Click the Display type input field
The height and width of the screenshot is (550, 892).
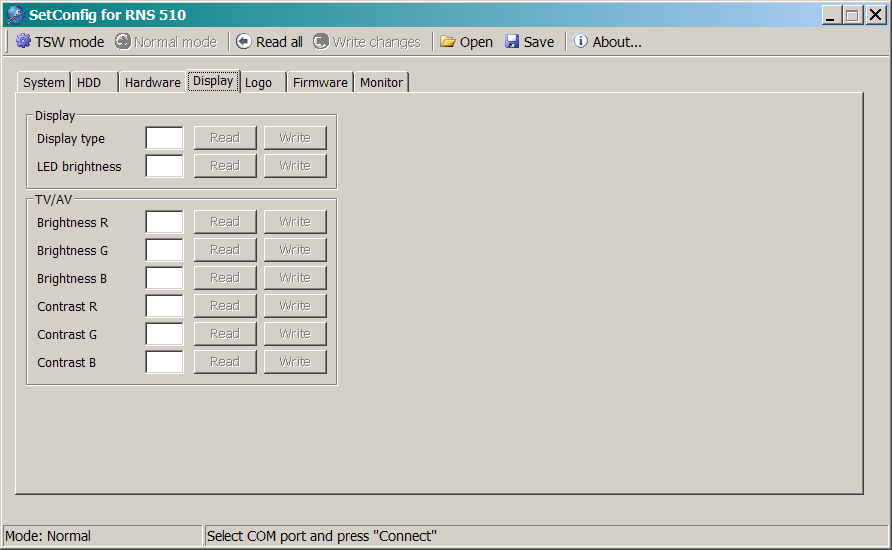[164, 138]
